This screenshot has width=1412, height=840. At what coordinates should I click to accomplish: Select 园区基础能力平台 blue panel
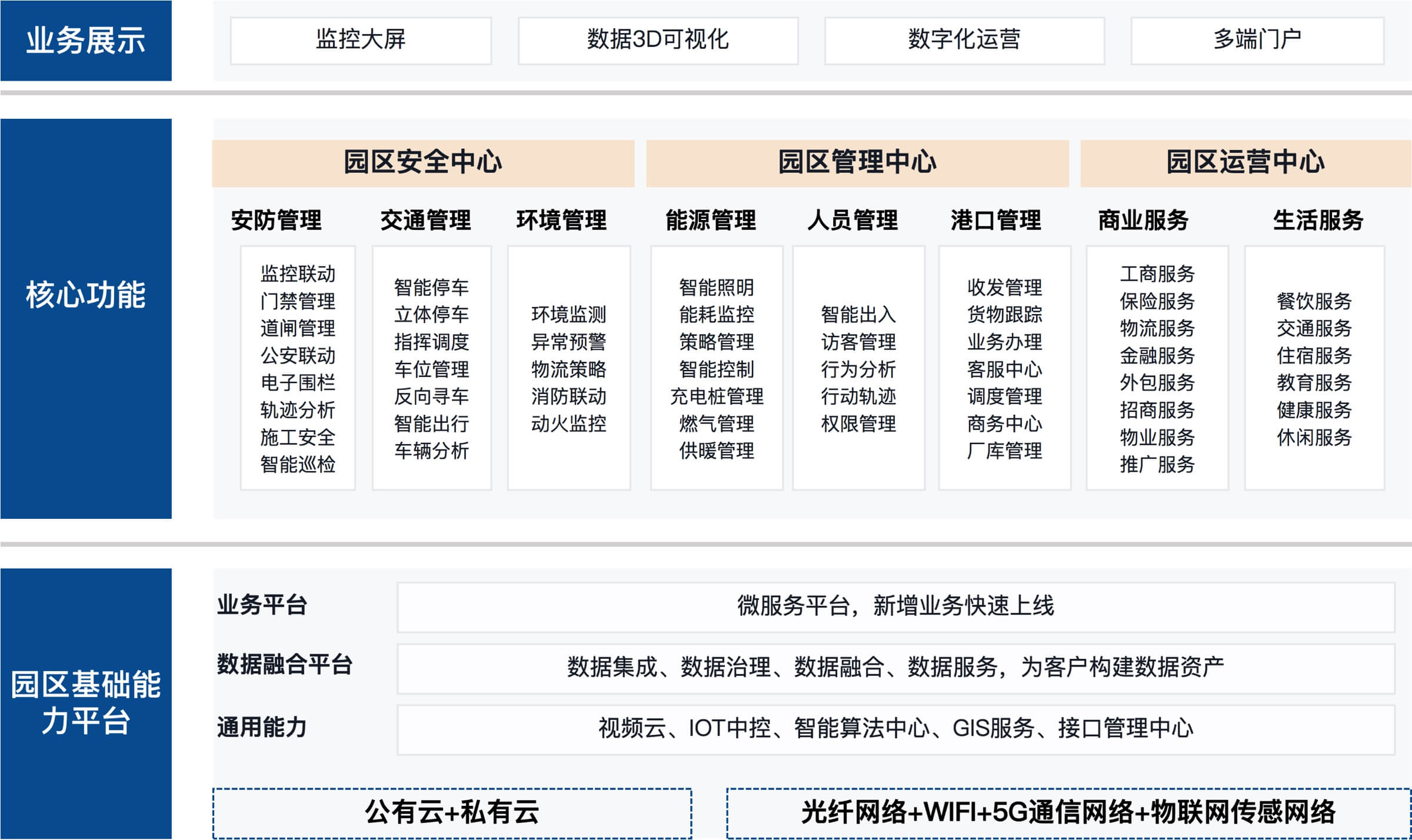click(x=86, y=703)
